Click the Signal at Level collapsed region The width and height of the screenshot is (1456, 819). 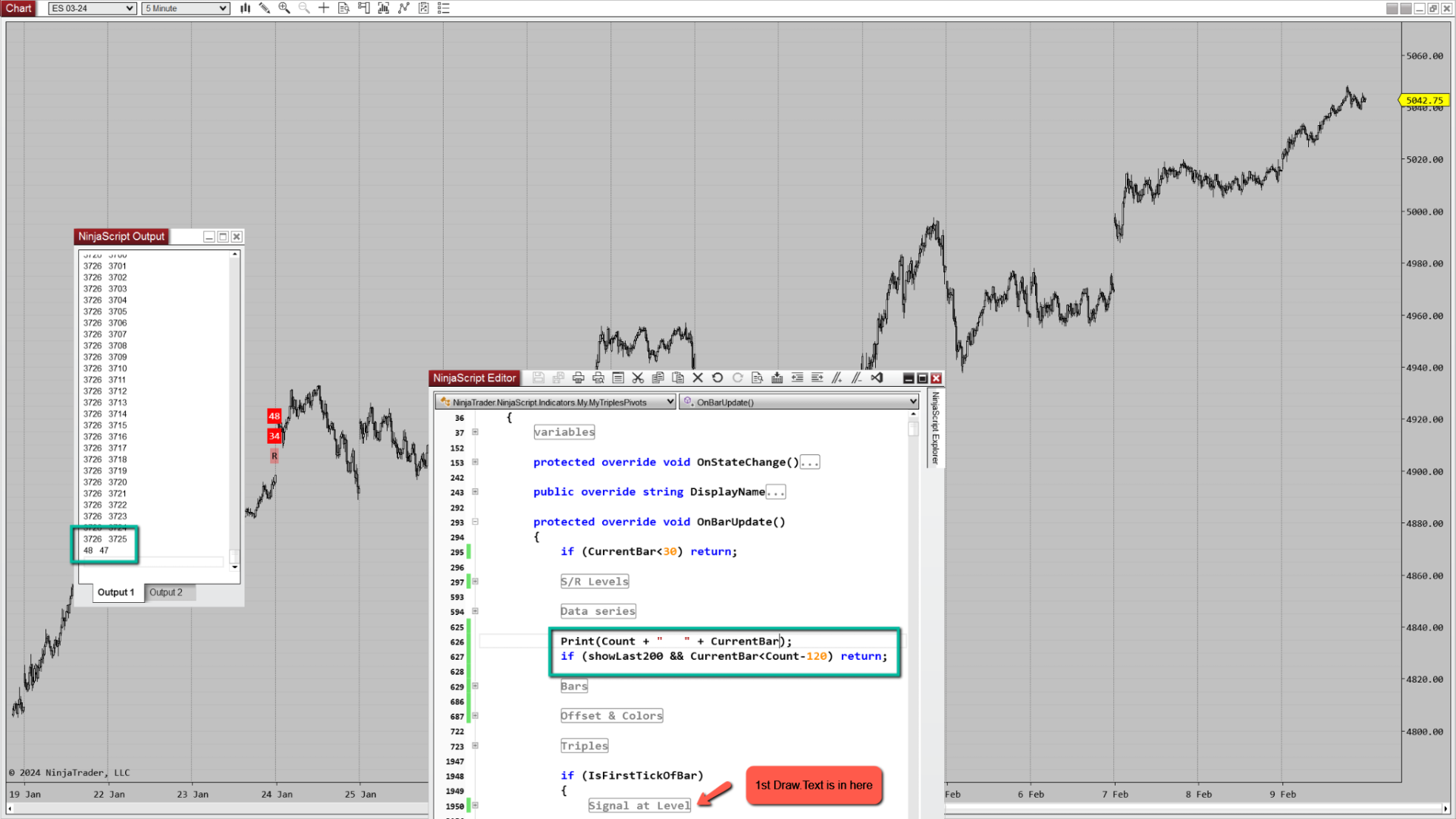[639, 805]
